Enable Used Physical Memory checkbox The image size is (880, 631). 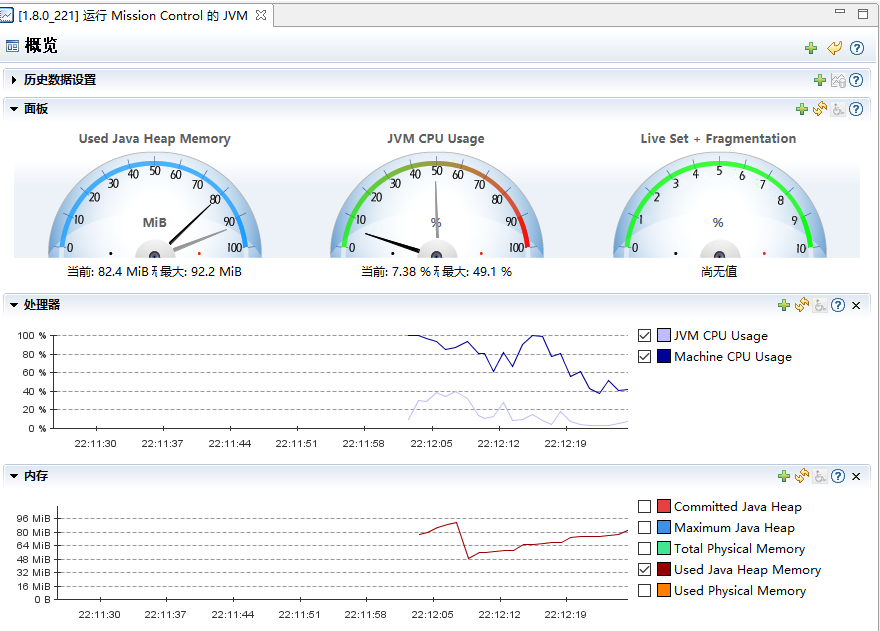pos(644,591)
